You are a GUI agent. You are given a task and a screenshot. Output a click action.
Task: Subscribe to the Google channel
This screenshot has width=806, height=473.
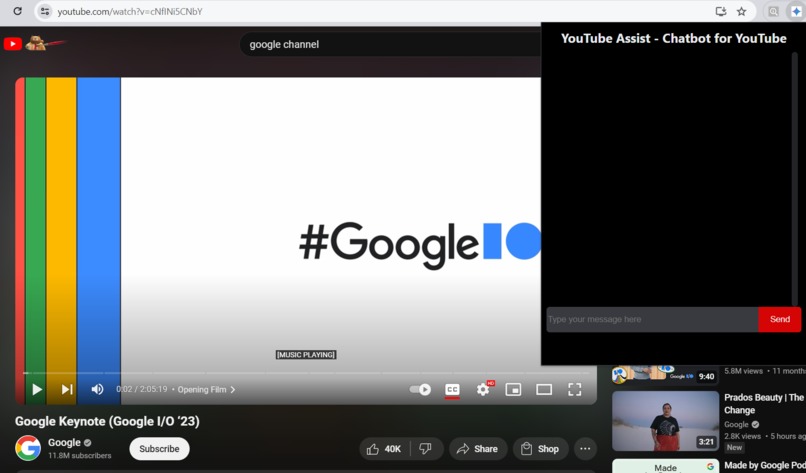[159, 448]
